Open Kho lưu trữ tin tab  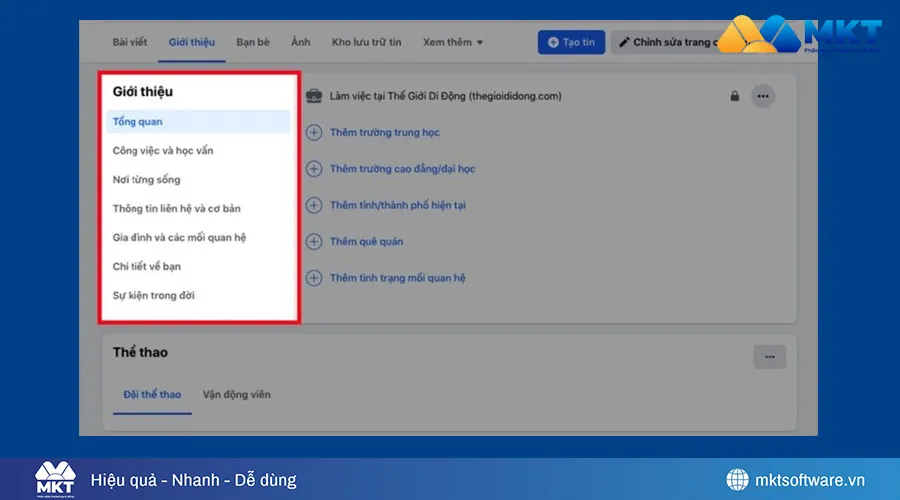point(366,42)
